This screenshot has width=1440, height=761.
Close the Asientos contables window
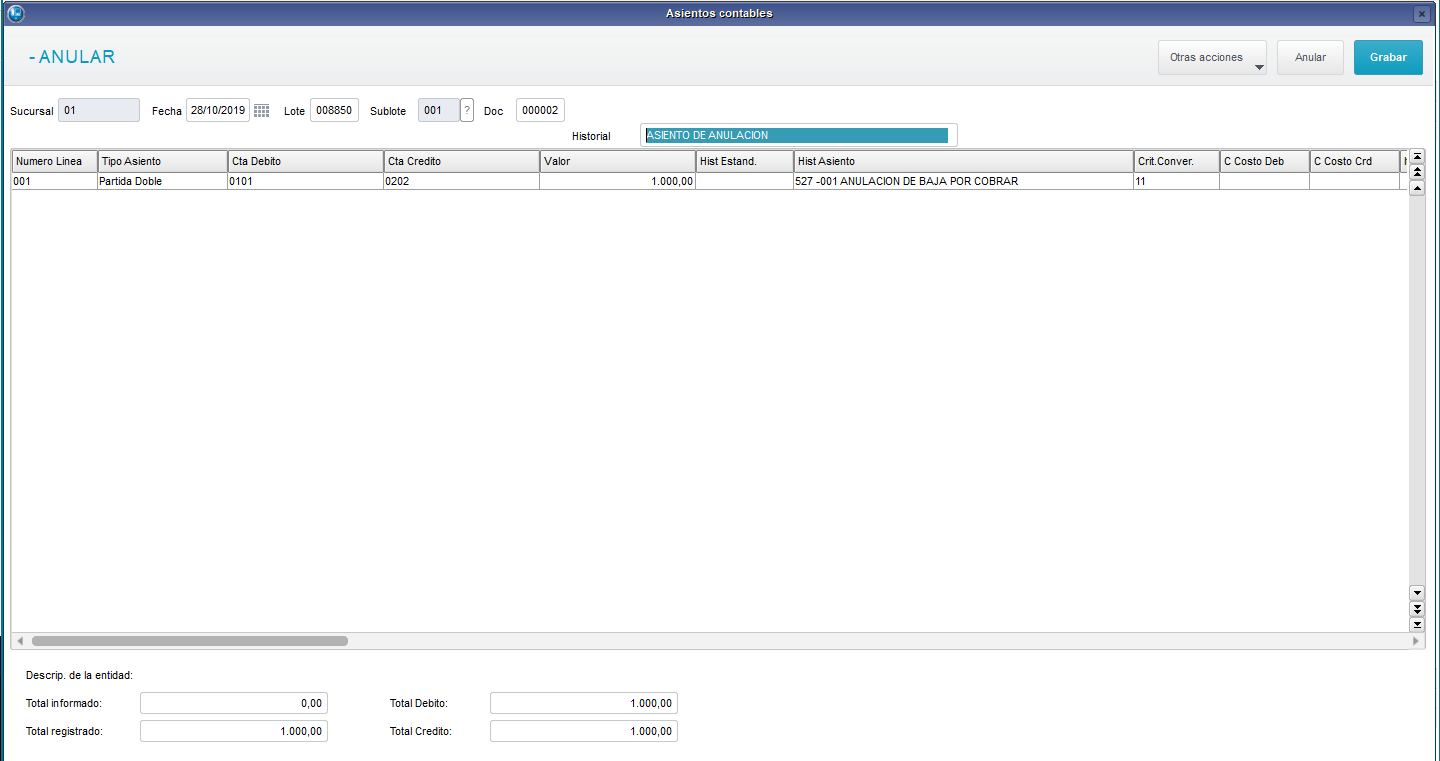click(x=1421, y=14)
